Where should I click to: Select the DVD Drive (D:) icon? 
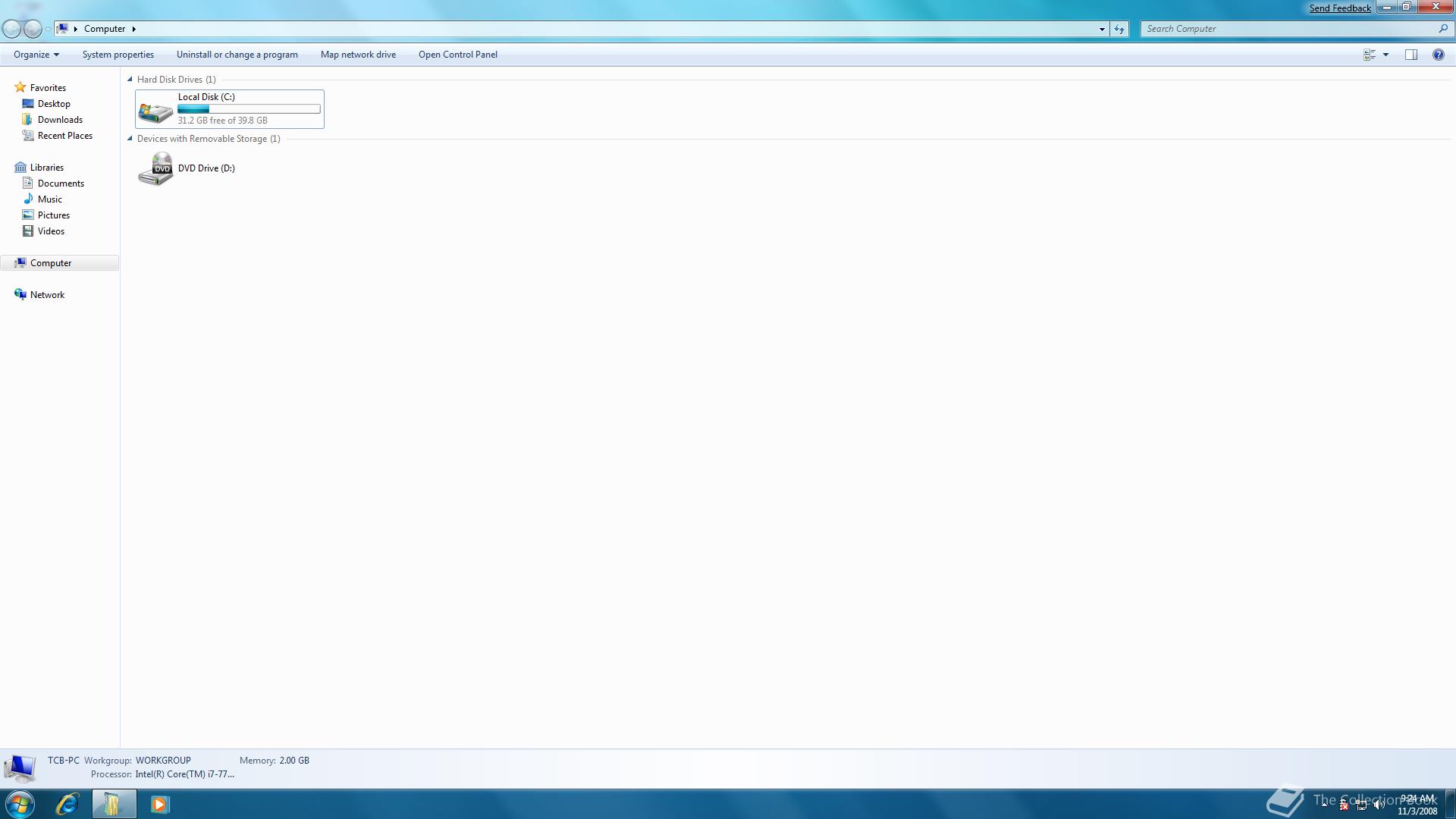(156, 168)
